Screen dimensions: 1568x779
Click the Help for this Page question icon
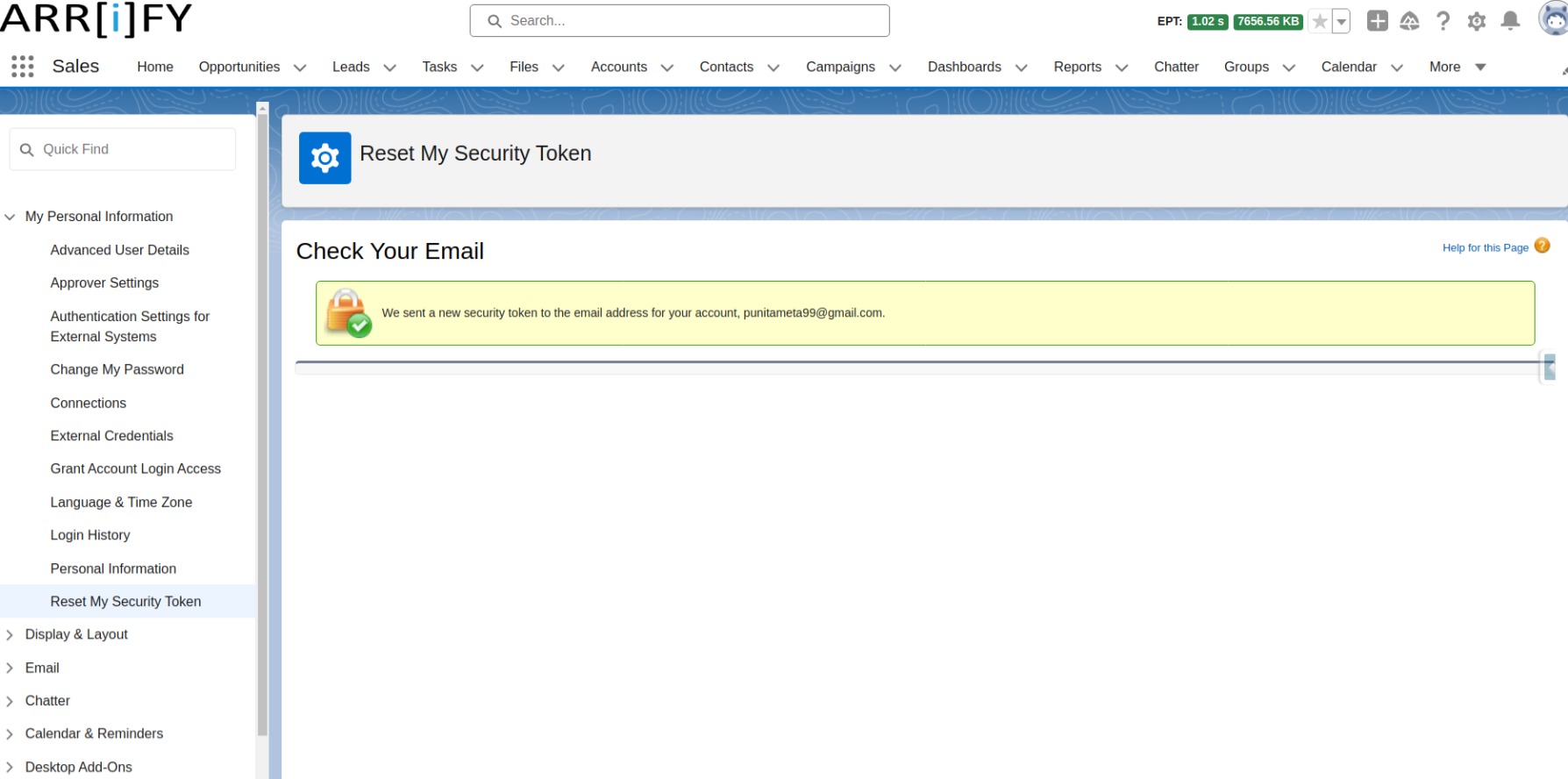pyautogui.click(x=1543, y=247)
